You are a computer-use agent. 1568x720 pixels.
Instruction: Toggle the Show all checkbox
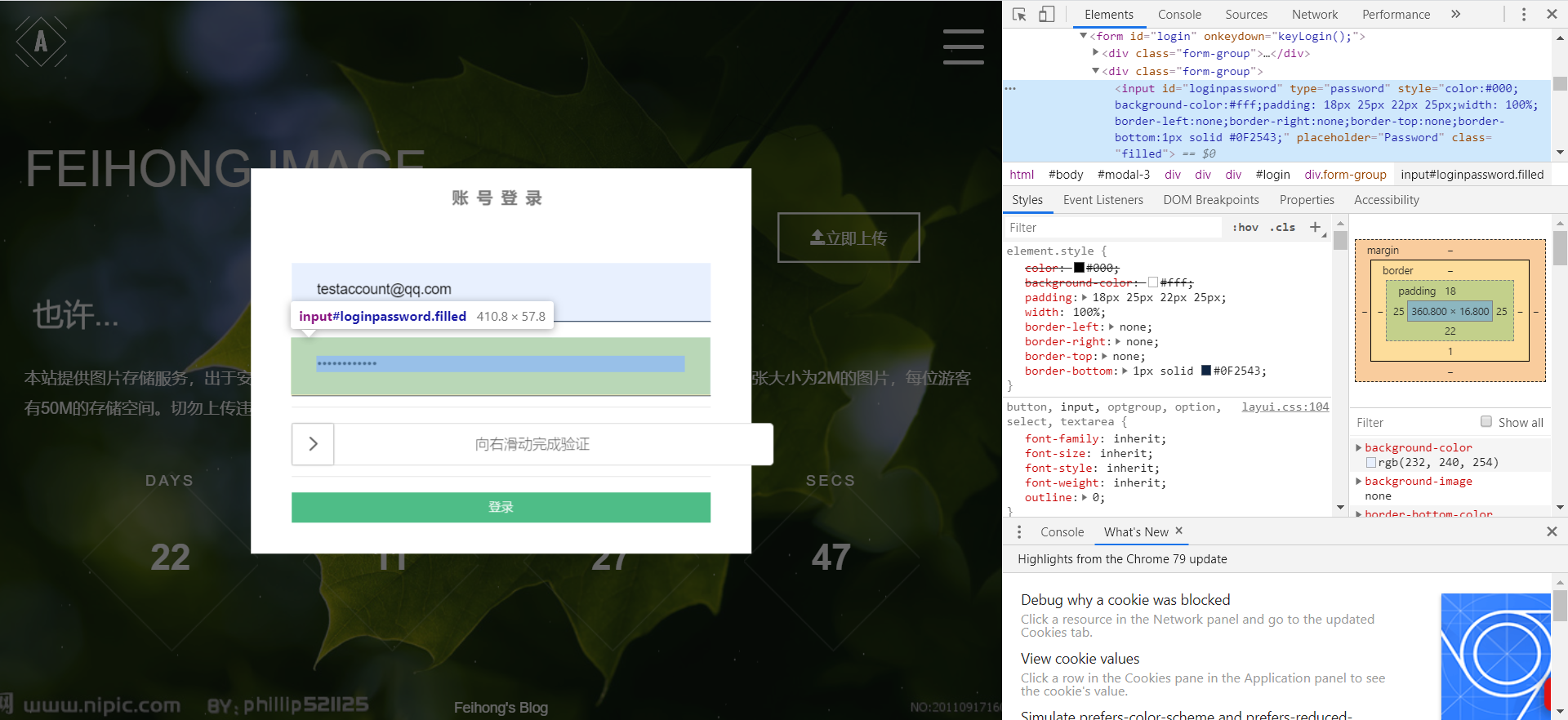click(1486, 422)
